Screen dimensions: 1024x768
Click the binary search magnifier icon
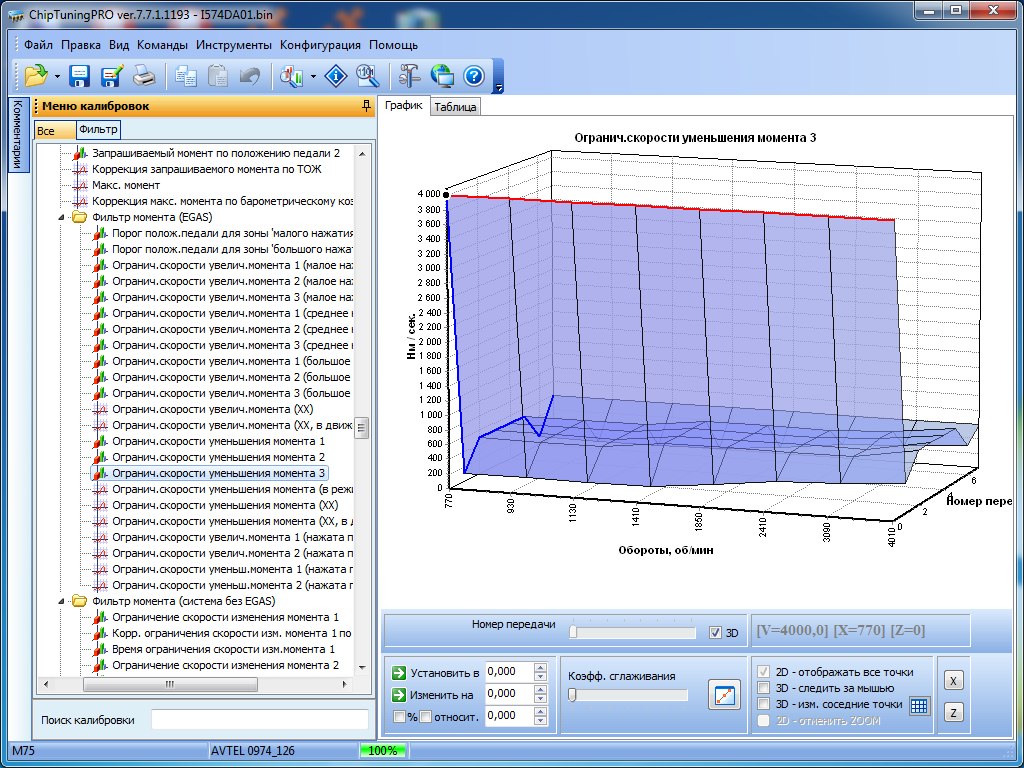tap(367, 76)
